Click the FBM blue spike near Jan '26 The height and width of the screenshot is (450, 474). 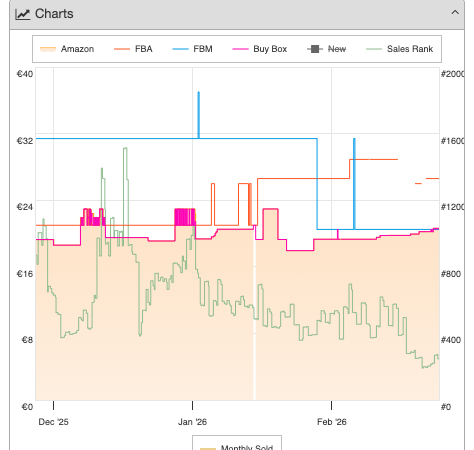(199, 115)
